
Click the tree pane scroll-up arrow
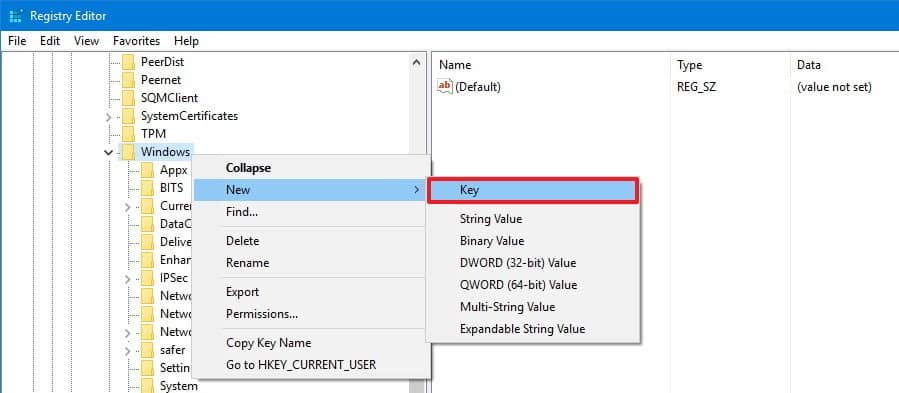tap(416, 62)
